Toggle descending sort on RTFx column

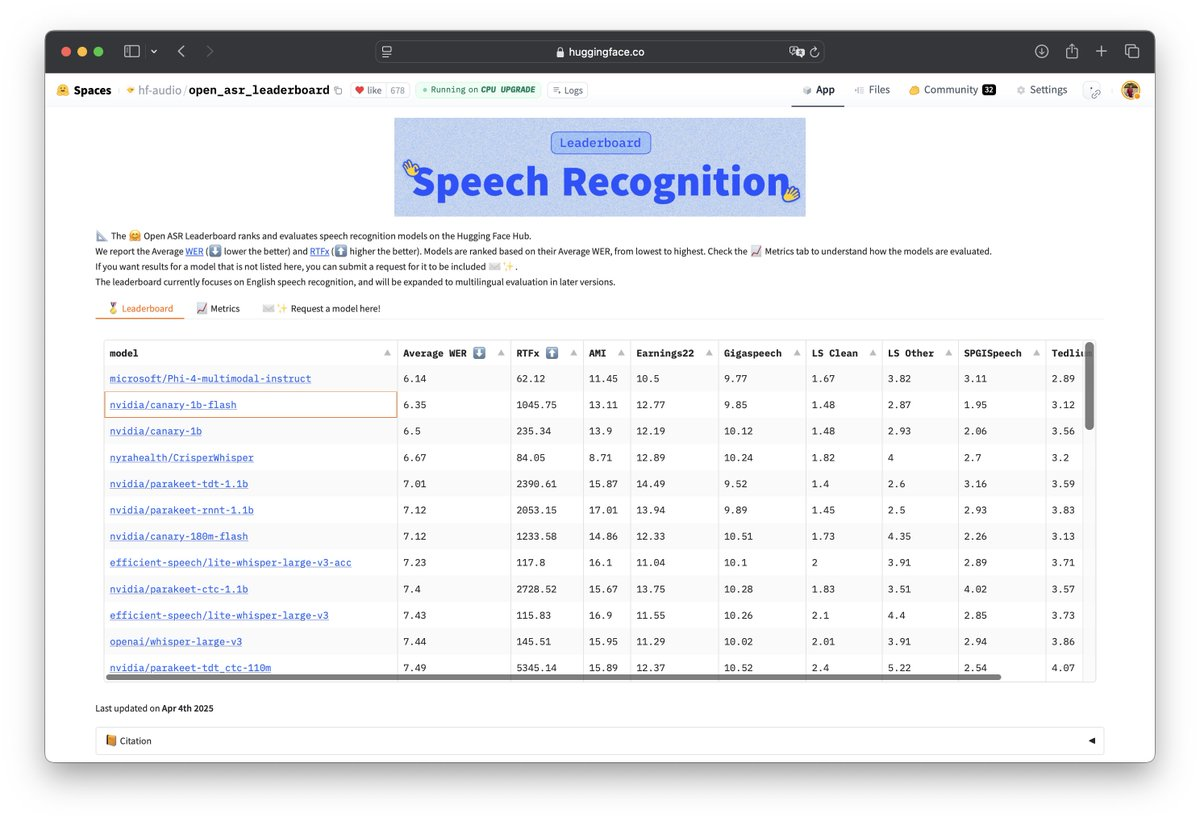click(575, 352)
